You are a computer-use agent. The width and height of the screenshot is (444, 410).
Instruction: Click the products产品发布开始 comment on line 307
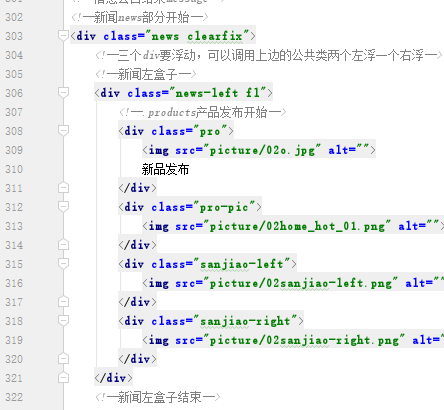click(x=203, y=112)
